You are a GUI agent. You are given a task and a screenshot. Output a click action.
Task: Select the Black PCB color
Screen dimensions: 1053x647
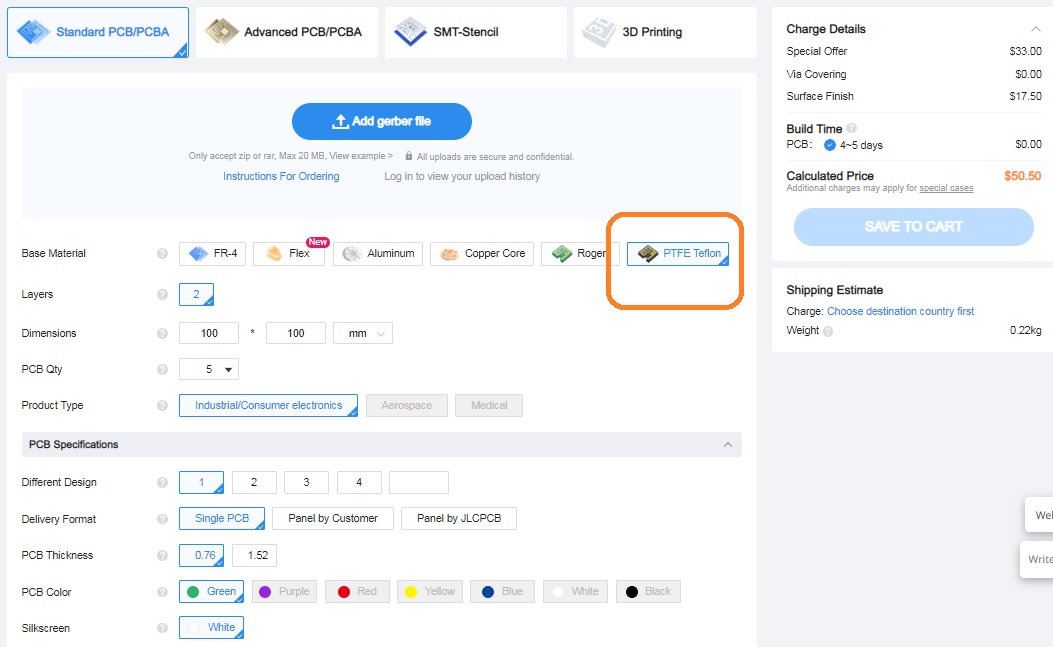point(648,592)
